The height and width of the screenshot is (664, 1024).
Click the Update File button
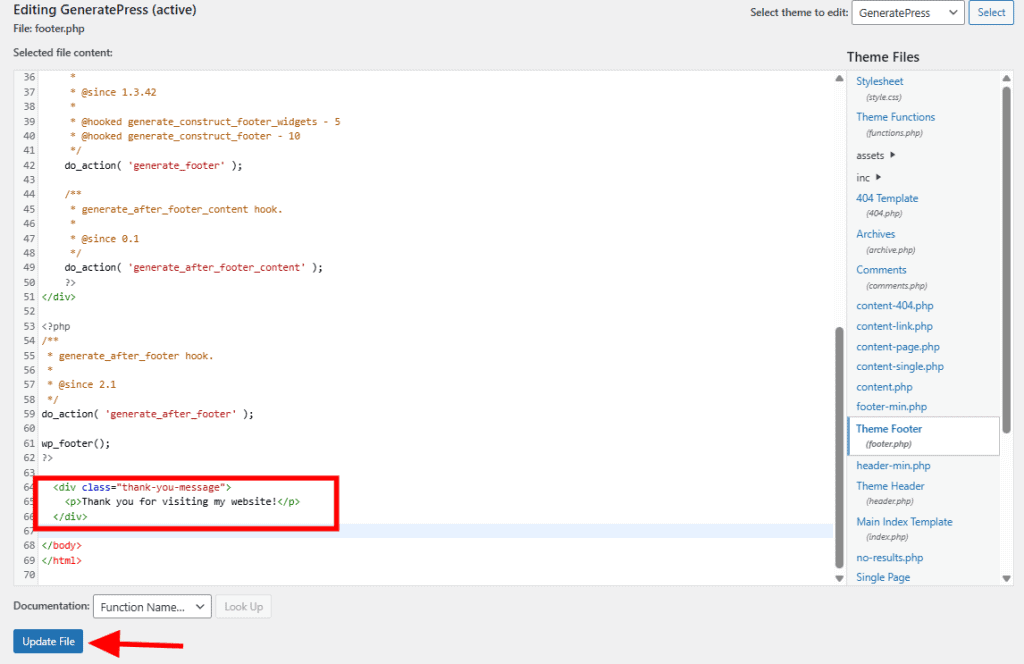pos(47,641)
